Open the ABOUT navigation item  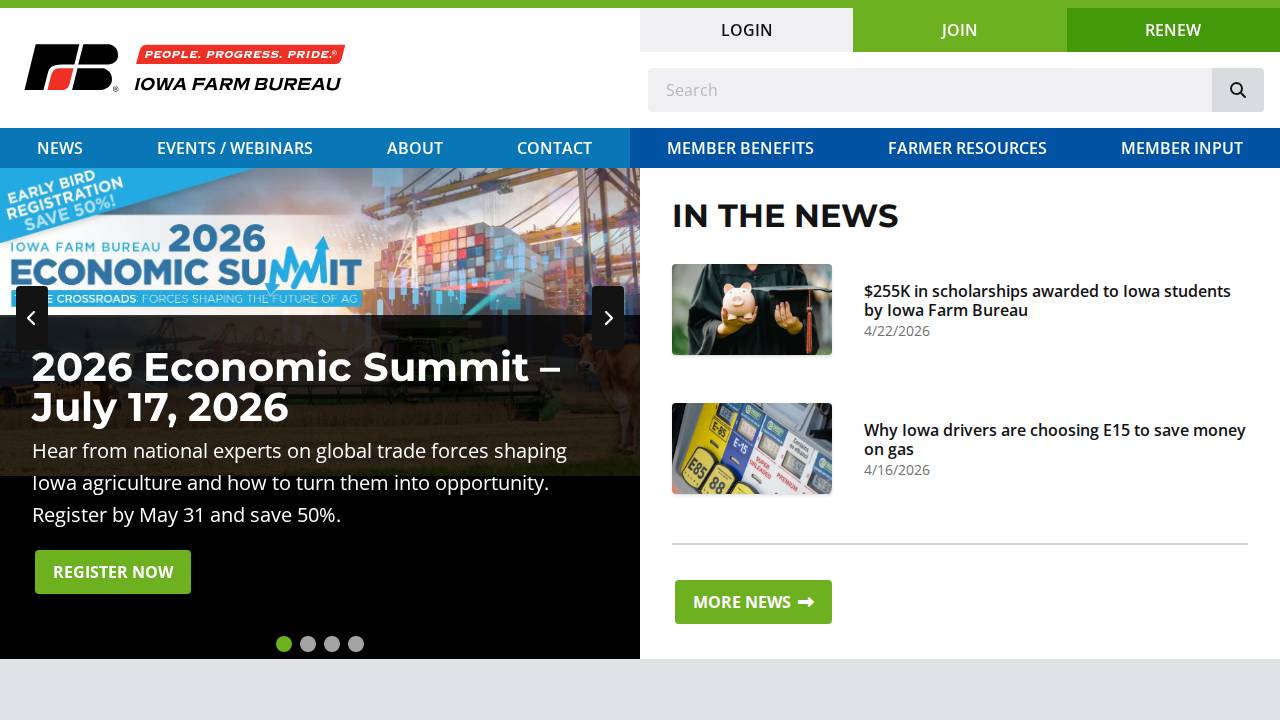coord(414,148)
